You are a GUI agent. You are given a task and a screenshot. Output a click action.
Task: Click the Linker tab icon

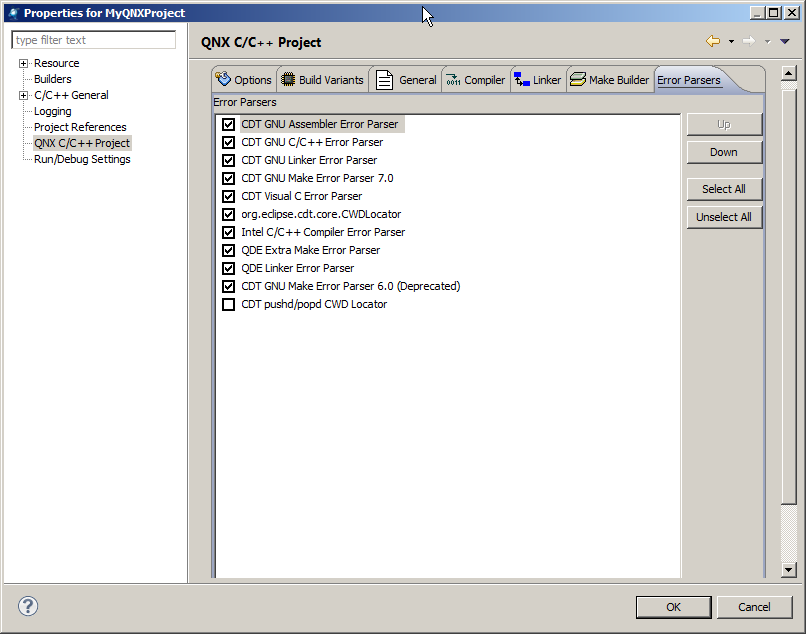pyautogui.click(x=521, y=80)
